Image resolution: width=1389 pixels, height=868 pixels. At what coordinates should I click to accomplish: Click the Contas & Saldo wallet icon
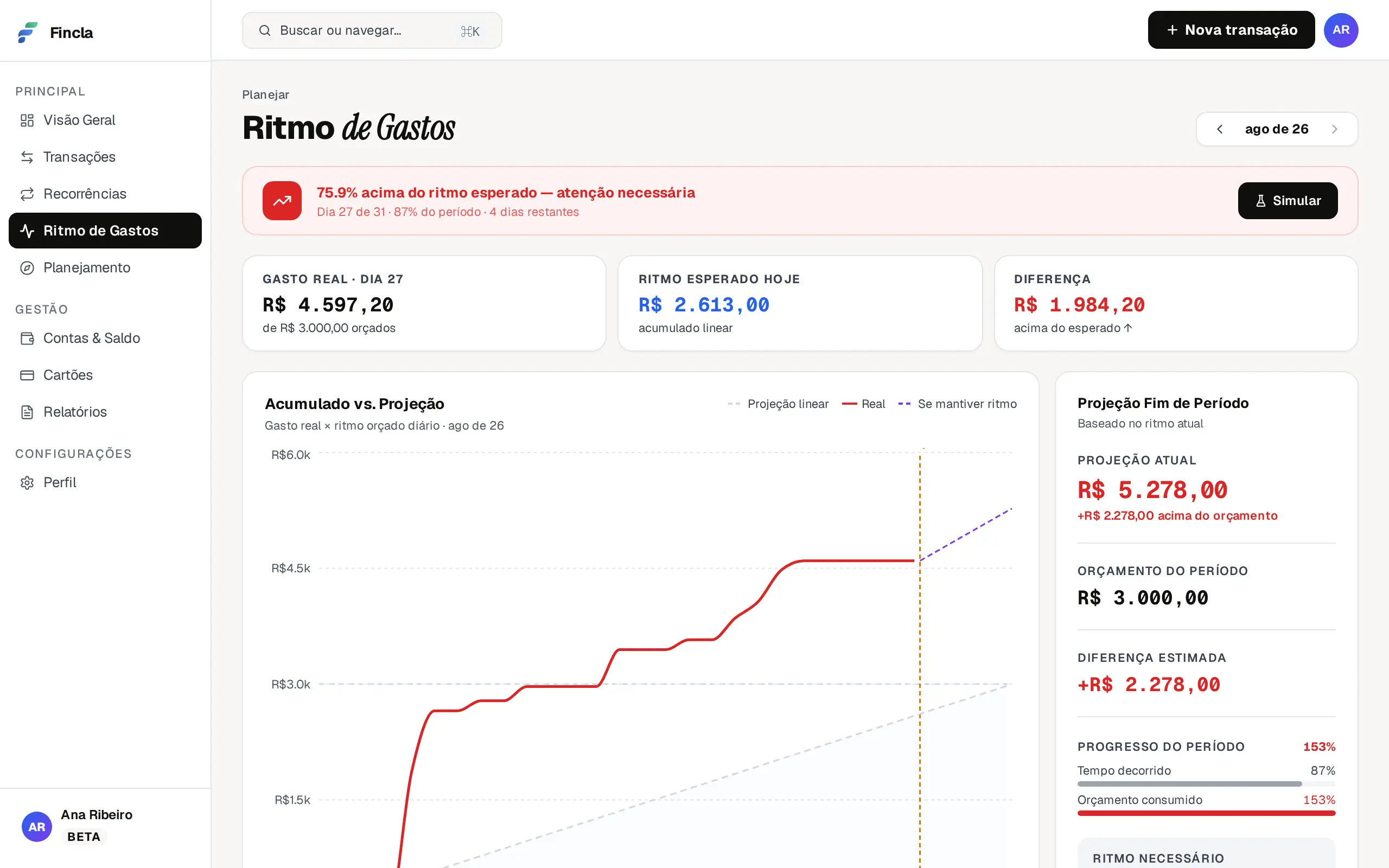point(27,338)
